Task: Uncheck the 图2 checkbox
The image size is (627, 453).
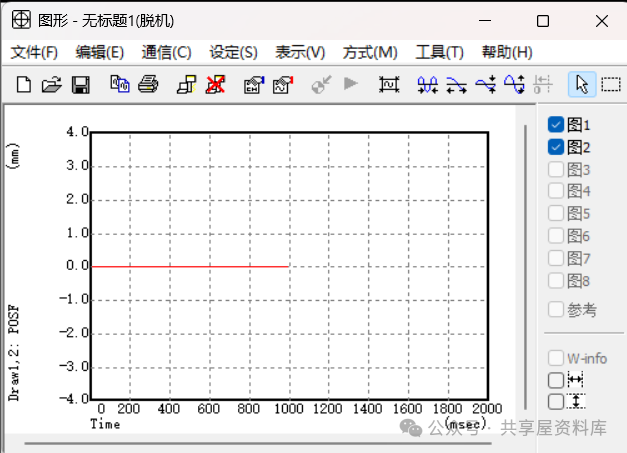Action: [556, 147]
